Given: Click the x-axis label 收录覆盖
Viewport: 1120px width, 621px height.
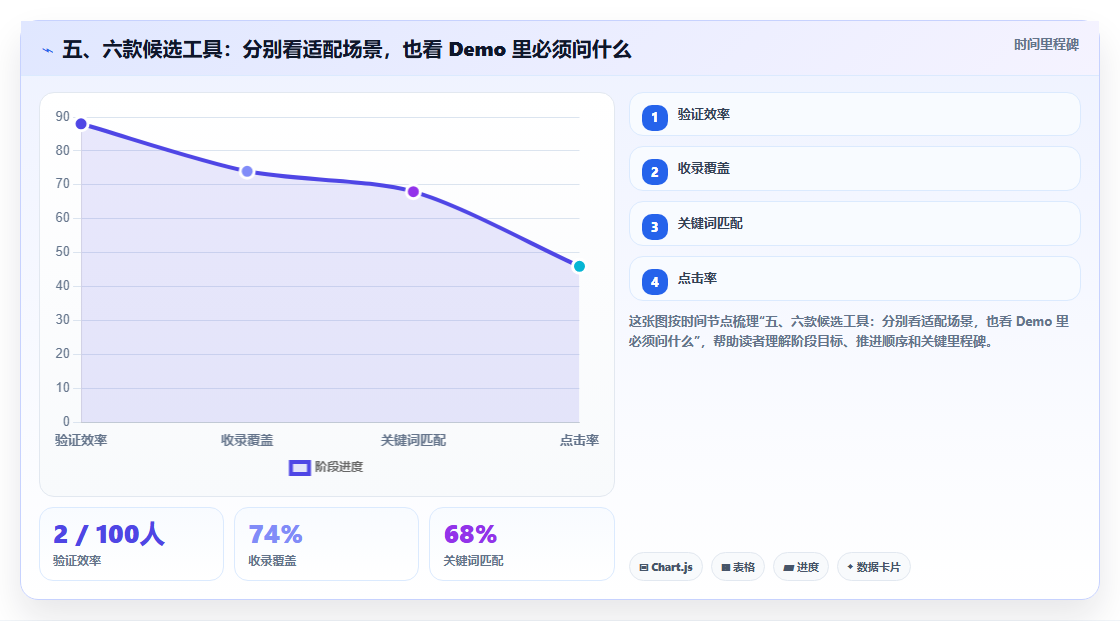Looking at the screenshot, I should pos(247,440).
